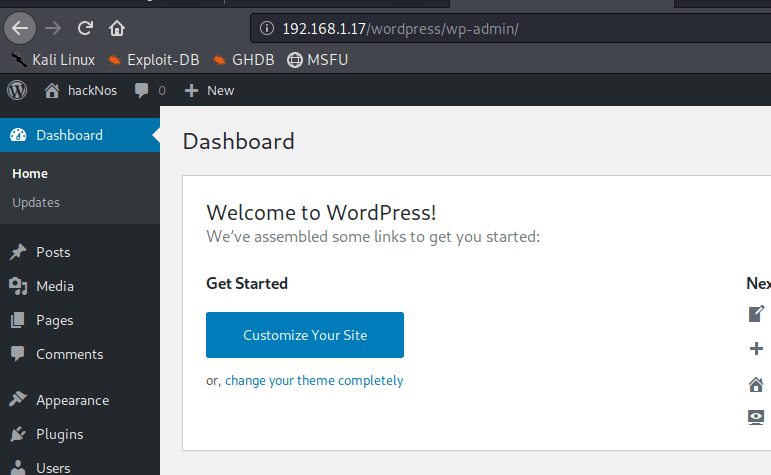
Task: Click the Get Started heading
Action: (x=247, y=284)
